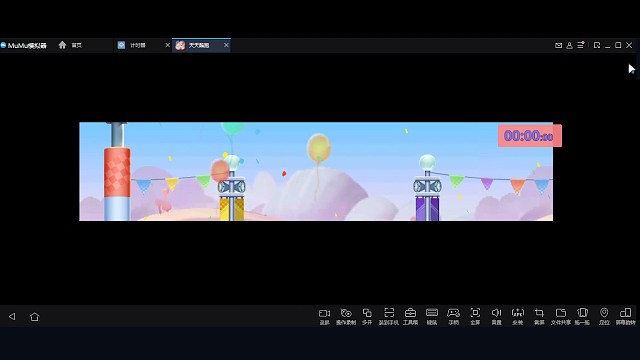
Task: Close the calculator app tab
Action: point(167,45)
